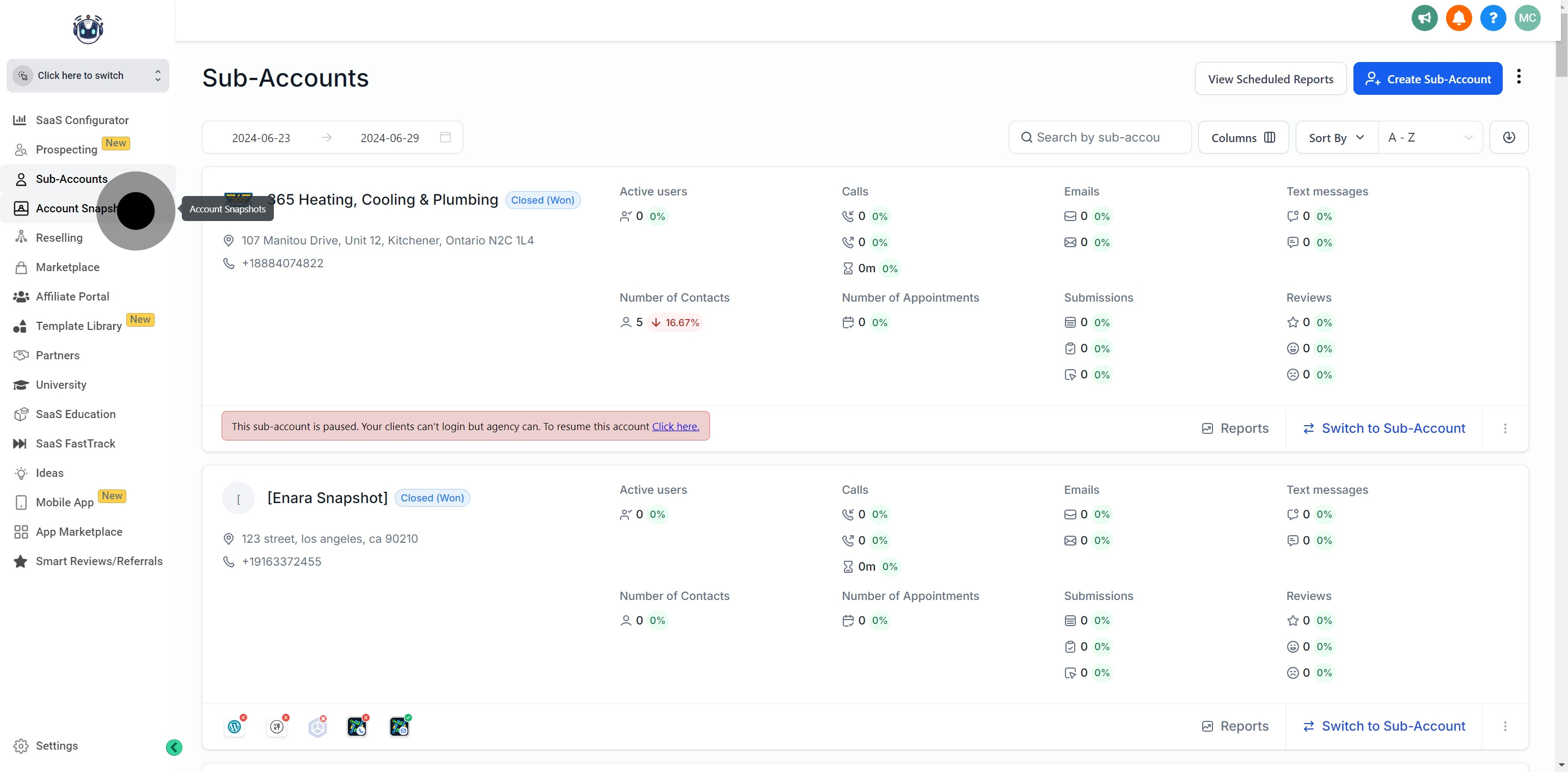The width and height of the screenshot is (1568, 772).
Task: Open the orange notifications bell
Action: pyautogui.click(x=1459, y=19)
